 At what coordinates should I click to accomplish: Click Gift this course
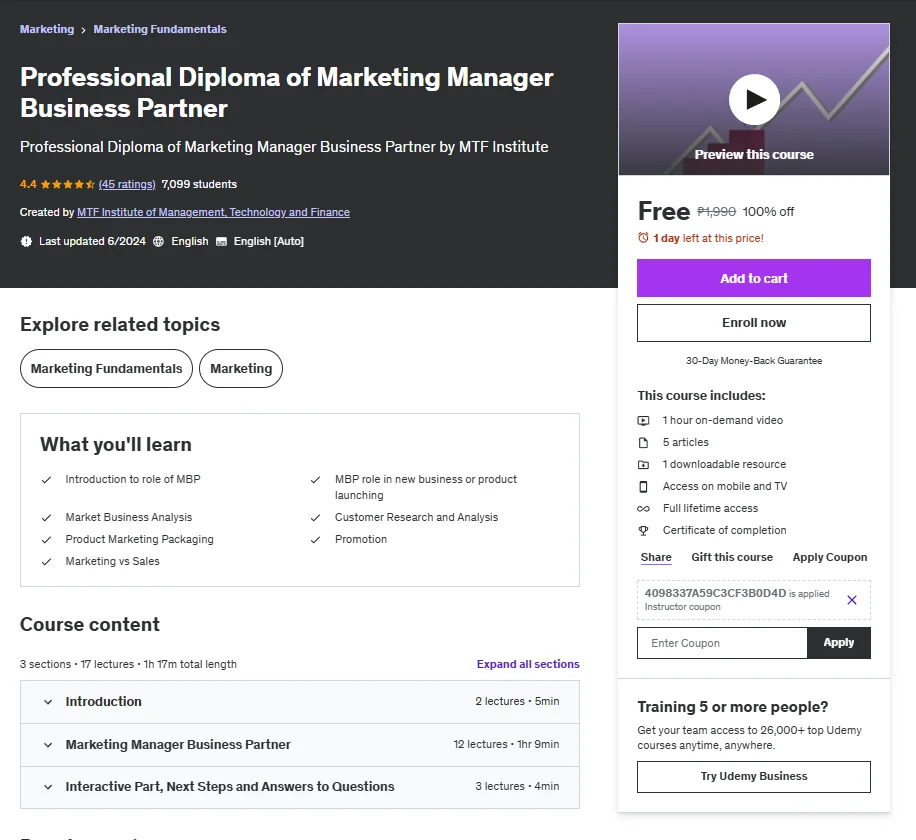point(732,557)
